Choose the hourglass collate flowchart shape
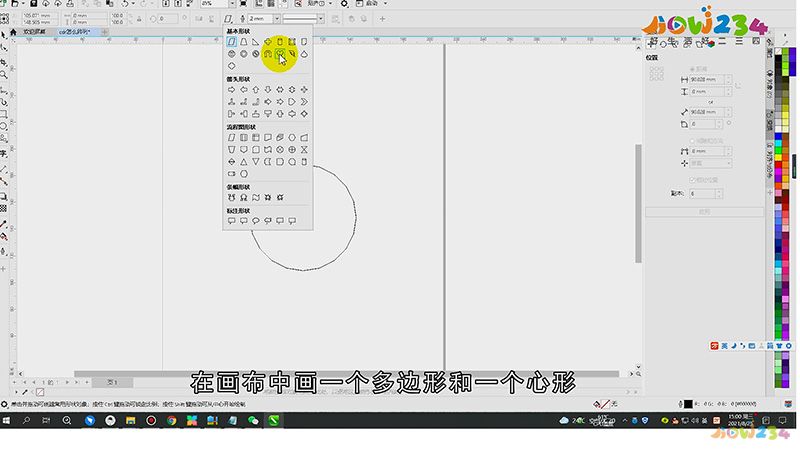 304,149
